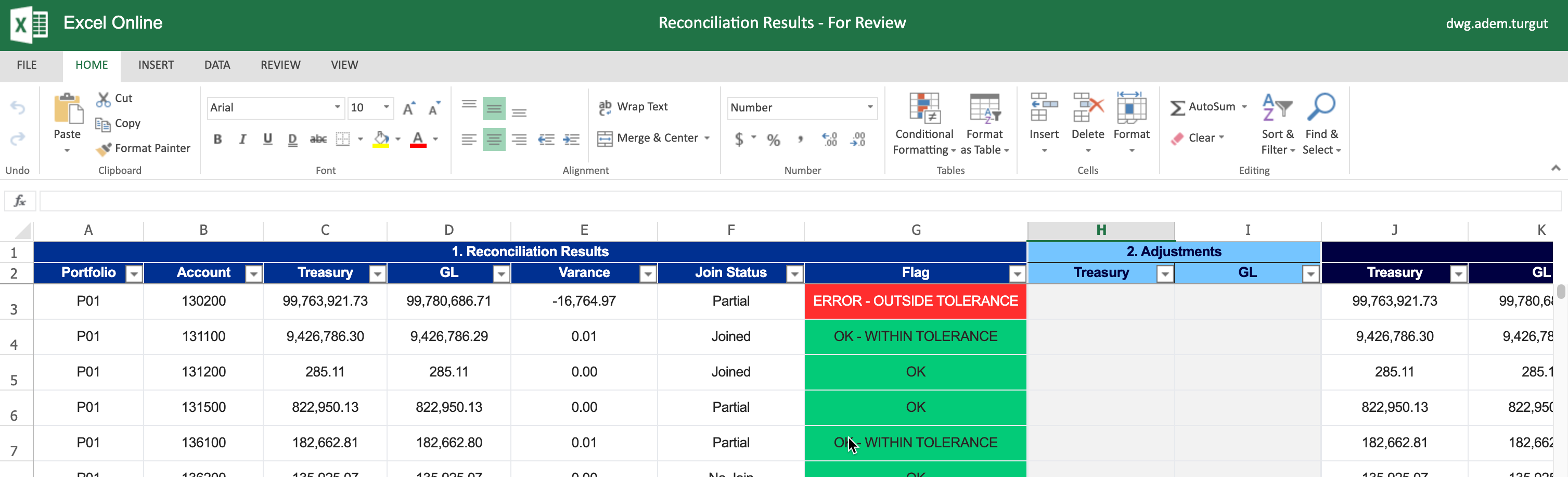Click inside the formula bar input
The height and width of the screenshot is (477, 1568).
coord(791,201)
